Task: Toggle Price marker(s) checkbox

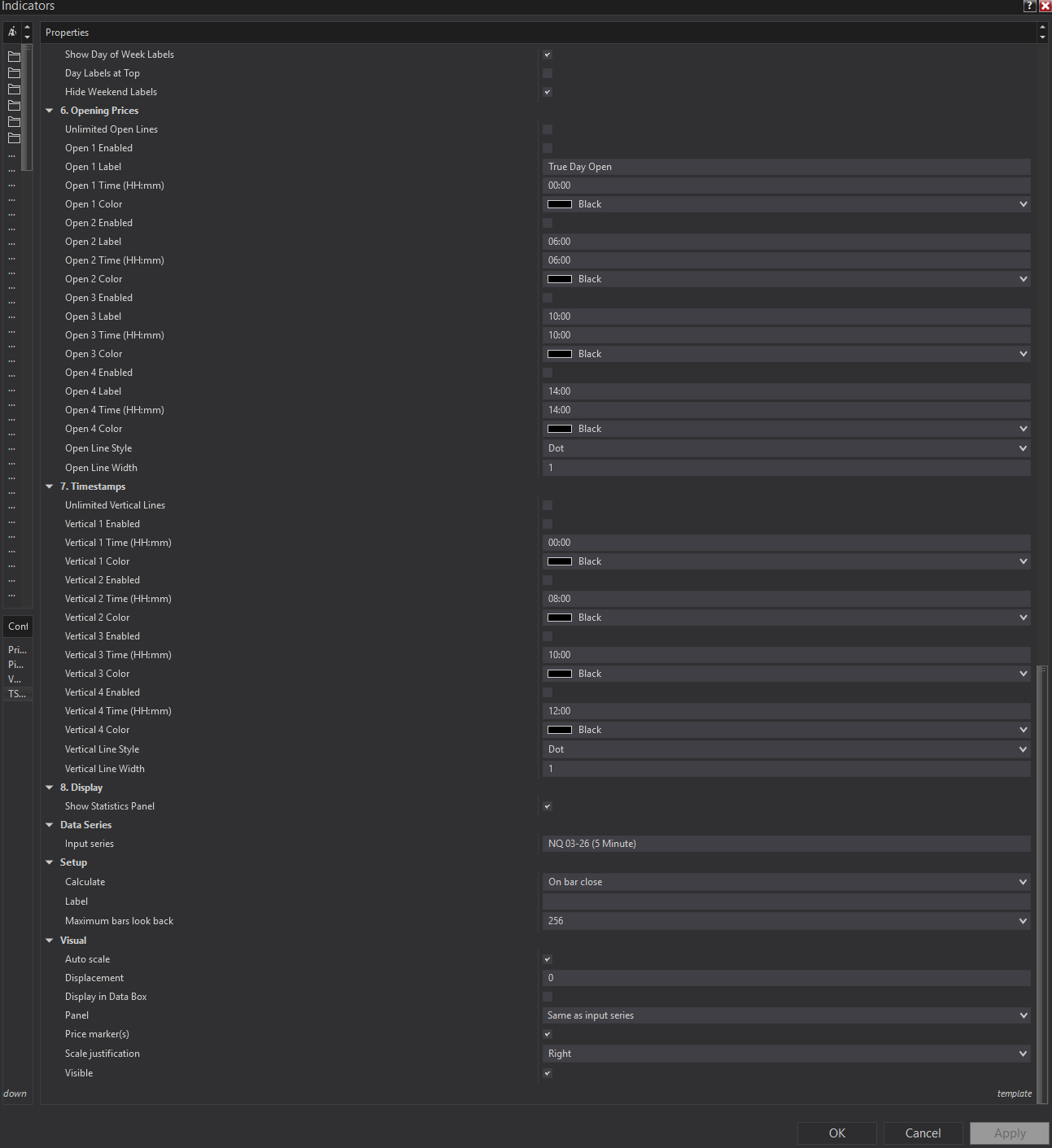Action: click(548, 1034)
